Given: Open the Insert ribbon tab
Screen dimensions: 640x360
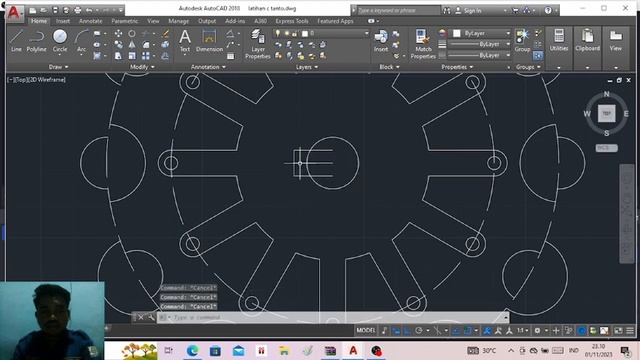Looking at the screenshot, I should (63, 21).
